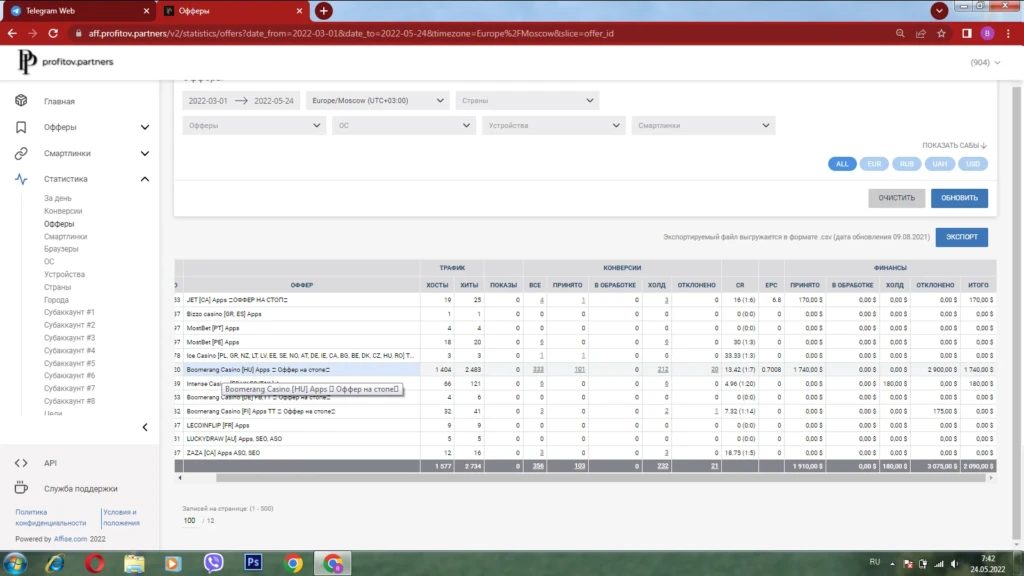Screen dimensions: 1024x576
Task: Open the Офферы filter dropdown
Action: pos(253,125)
